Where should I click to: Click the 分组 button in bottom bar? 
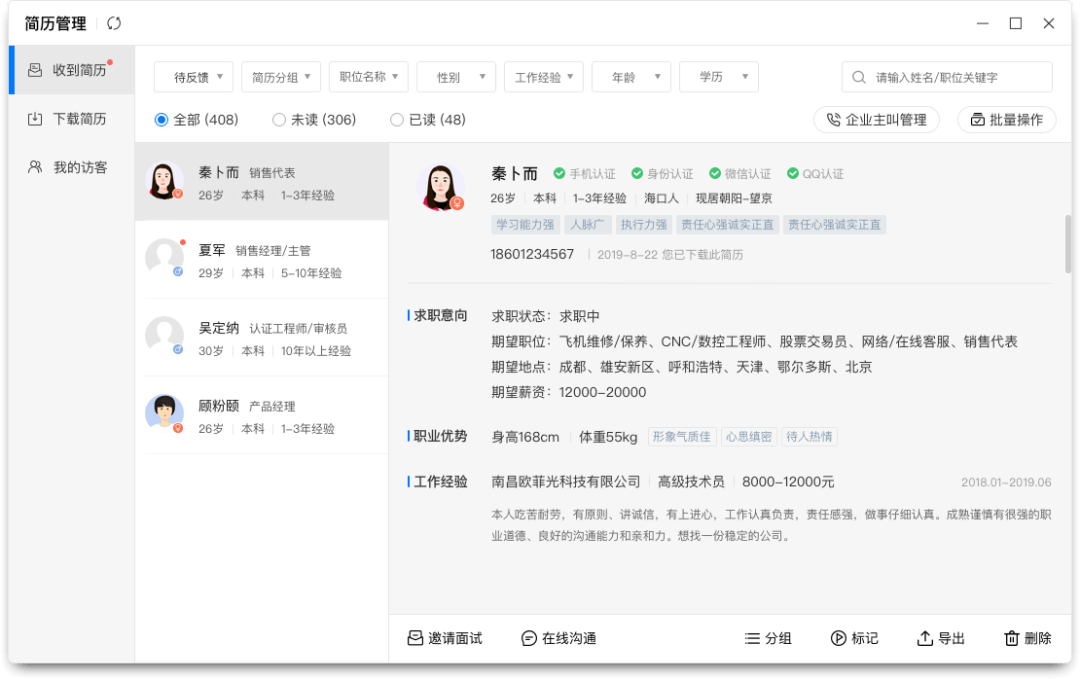(x=768, y=638)
